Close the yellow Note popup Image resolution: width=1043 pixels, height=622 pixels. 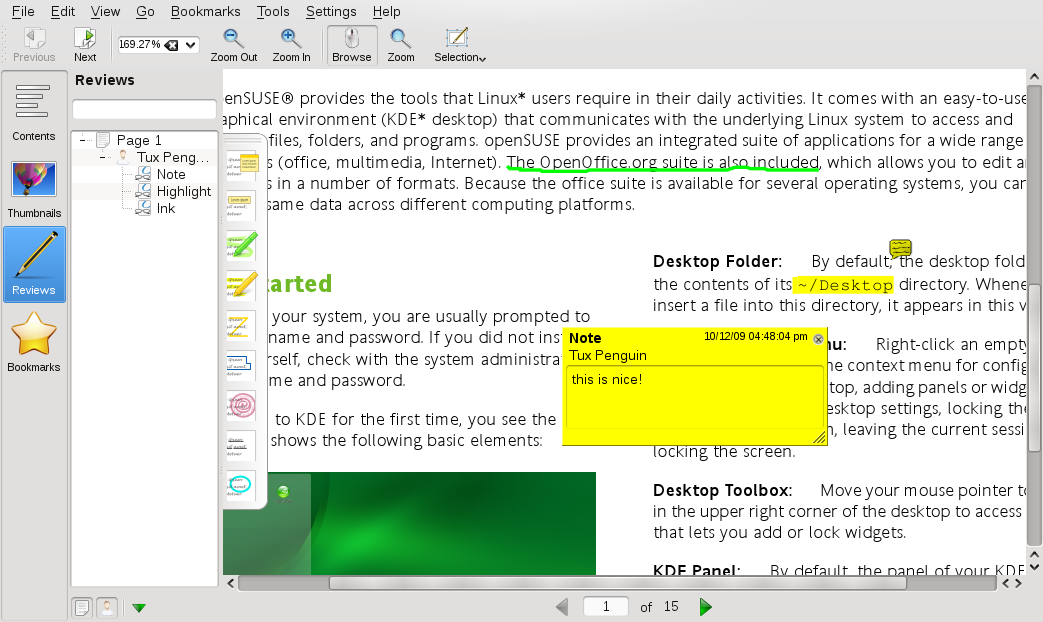tap(818, 339)
